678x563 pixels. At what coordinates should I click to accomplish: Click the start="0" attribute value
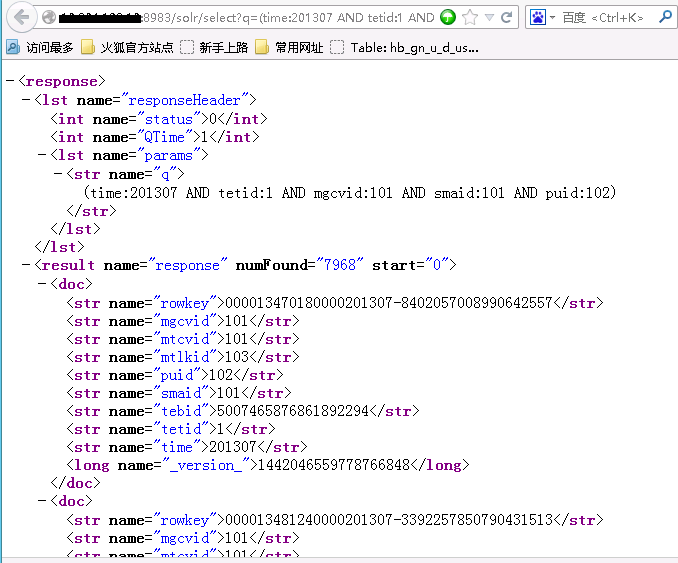pos(437,265)
